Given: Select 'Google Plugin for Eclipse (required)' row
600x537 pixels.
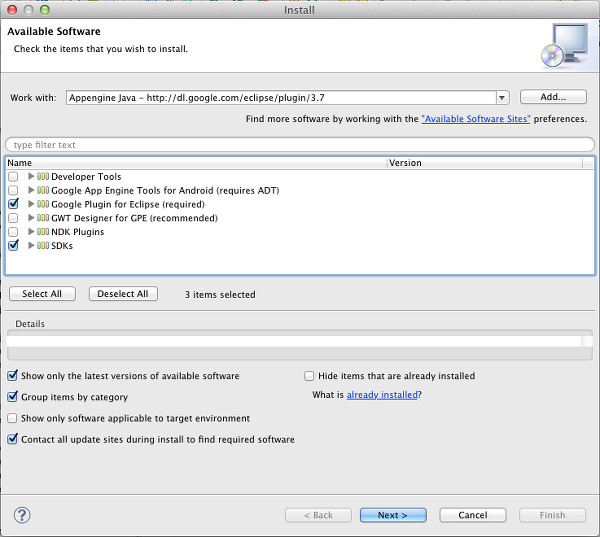Looking at the screenshot, I should [x=128, y=204].
